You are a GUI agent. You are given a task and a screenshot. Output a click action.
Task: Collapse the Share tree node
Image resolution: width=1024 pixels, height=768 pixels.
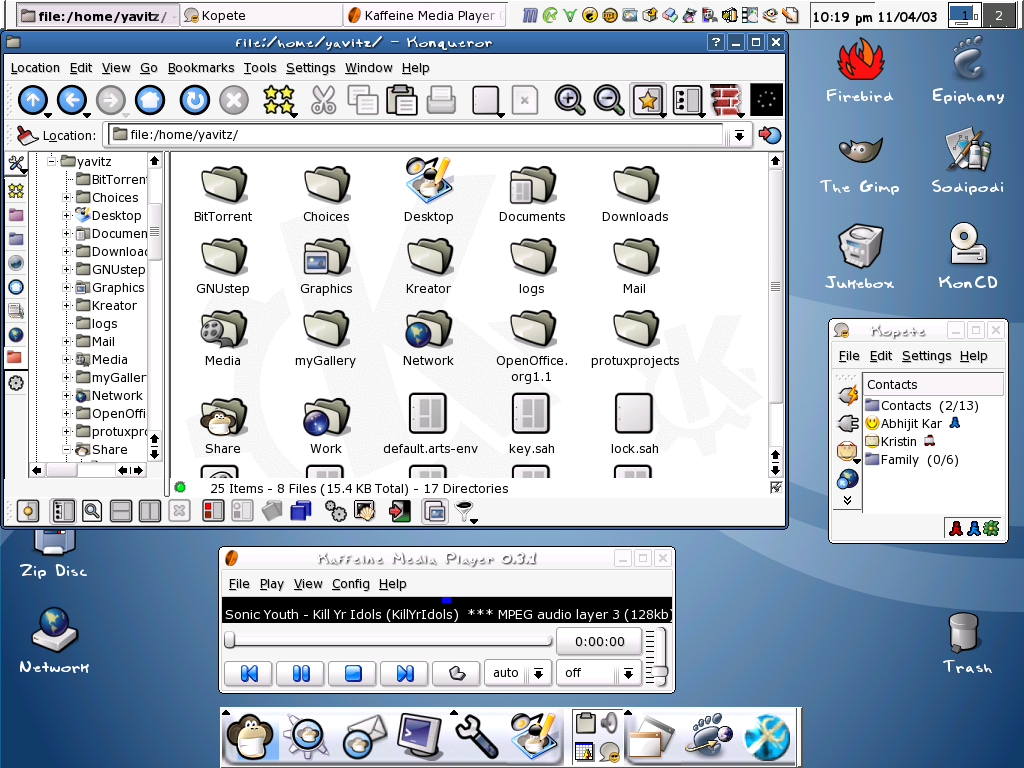coord(66,449)
